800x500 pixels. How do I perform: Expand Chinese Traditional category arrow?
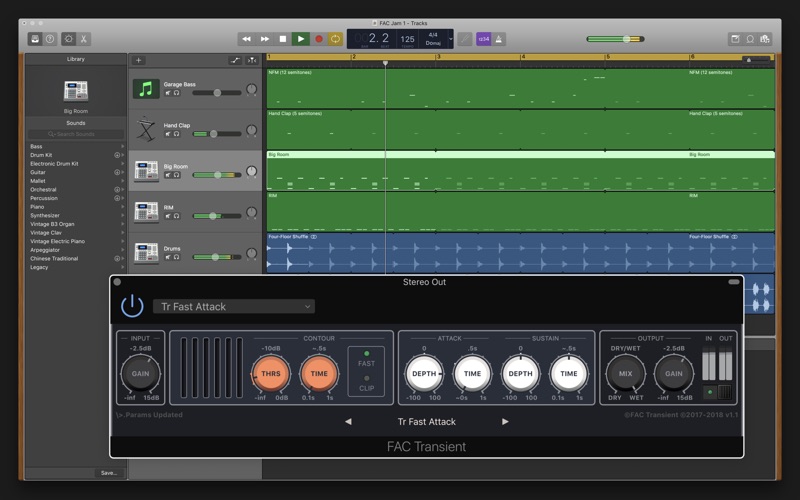[122, 259]
